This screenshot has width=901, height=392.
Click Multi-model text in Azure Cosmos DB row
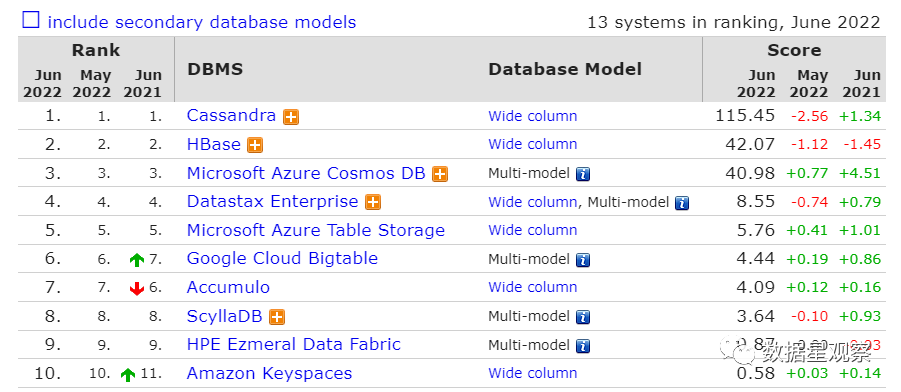click(x=529, y=173)
